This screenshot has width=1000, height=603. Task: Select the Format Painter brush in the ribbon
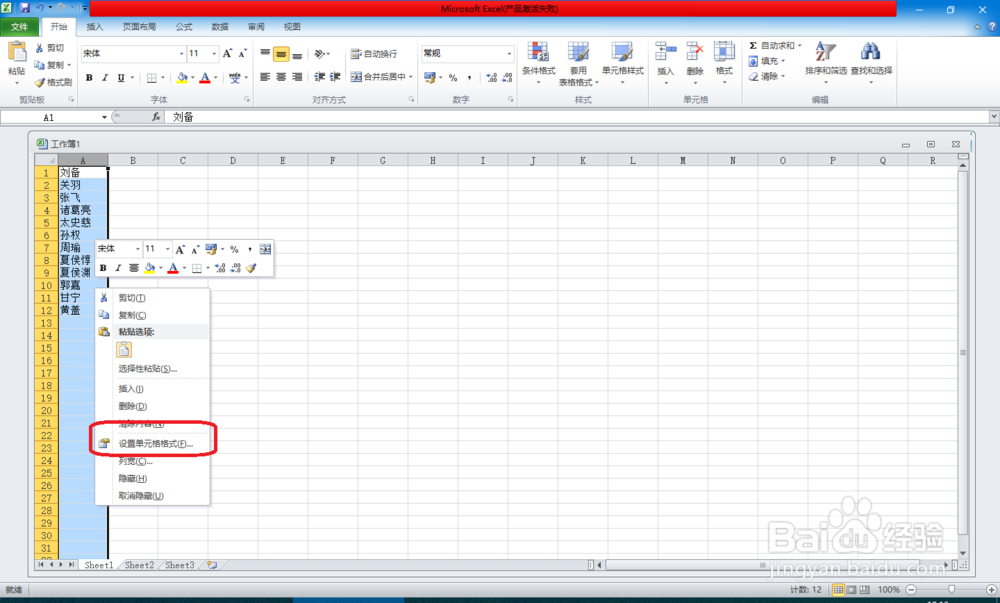[40, 82]
